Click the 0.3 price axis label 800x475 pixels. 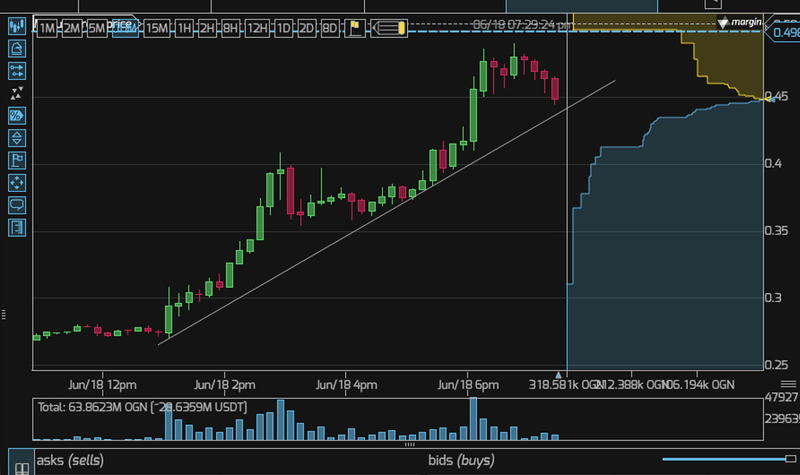(773, 297)
